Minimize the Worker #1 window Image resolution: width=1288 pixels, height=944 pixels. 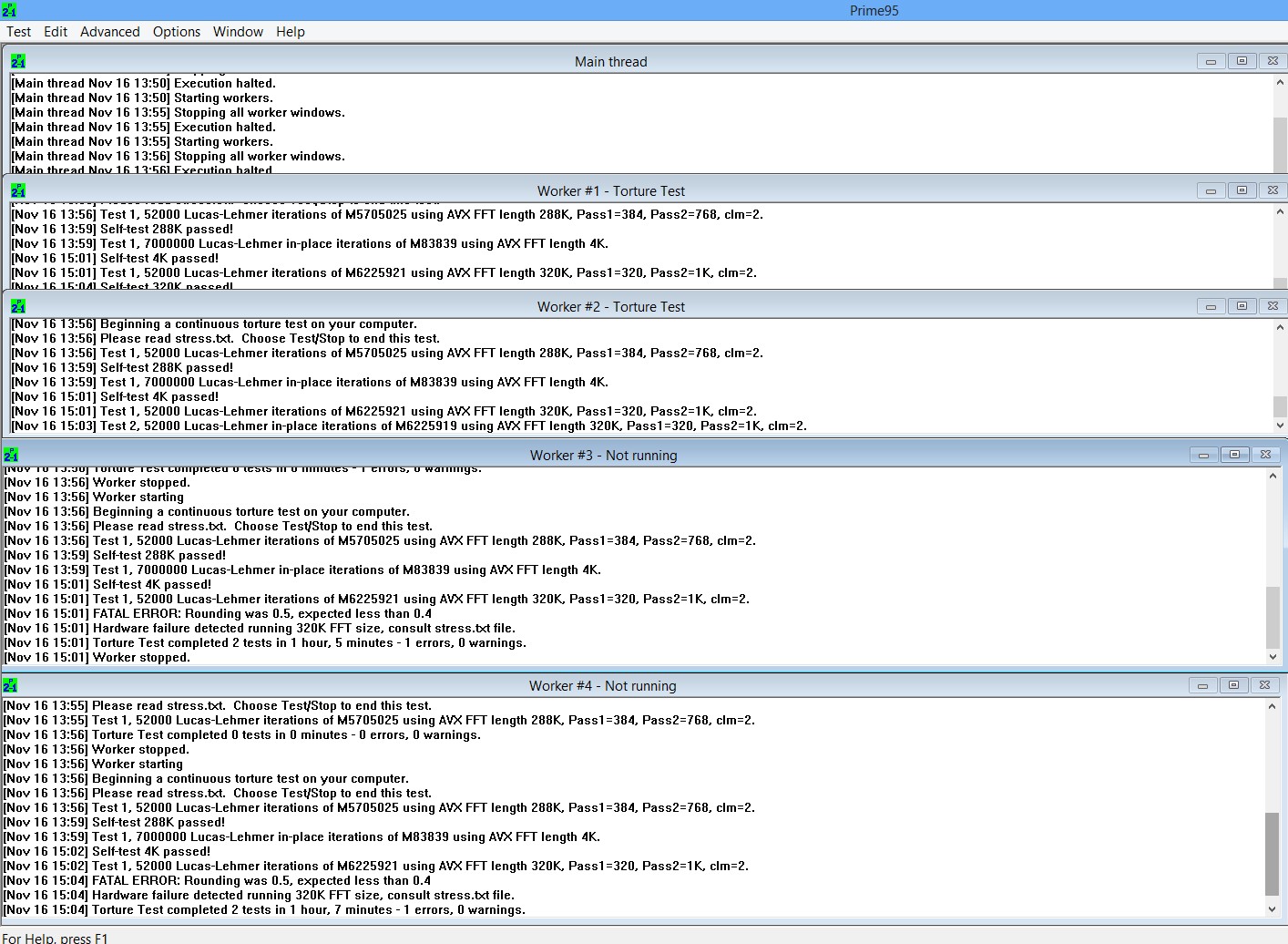(1211, 190)
